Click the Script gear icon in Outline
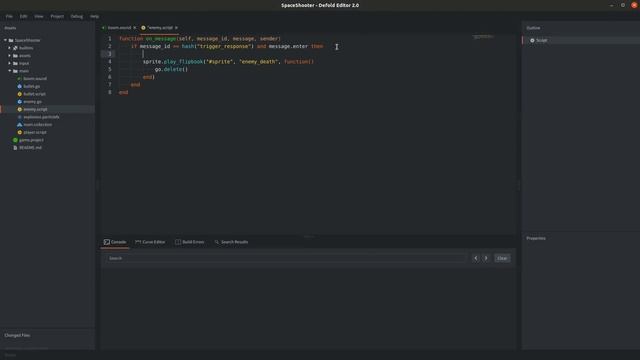Screen dimensions: 640x360 tap(532, 40)
